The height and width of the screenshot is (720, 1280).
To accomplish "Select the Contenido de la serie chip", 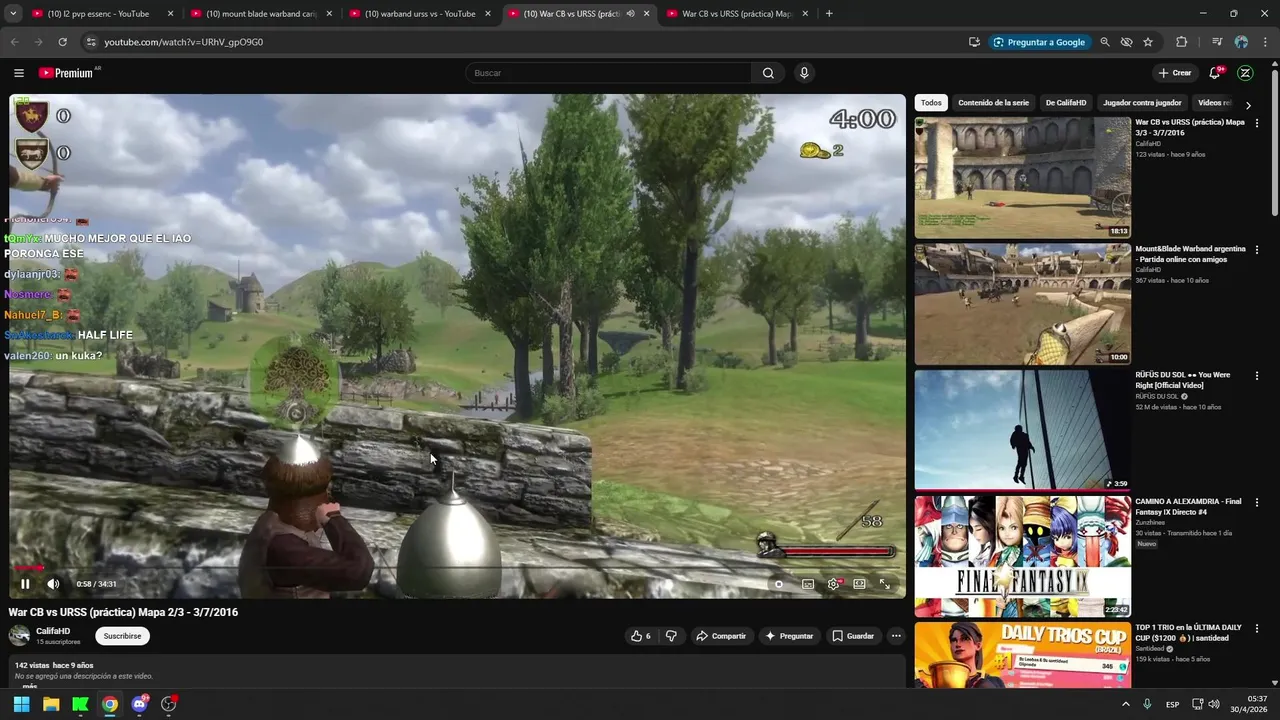I will [993, 103].
